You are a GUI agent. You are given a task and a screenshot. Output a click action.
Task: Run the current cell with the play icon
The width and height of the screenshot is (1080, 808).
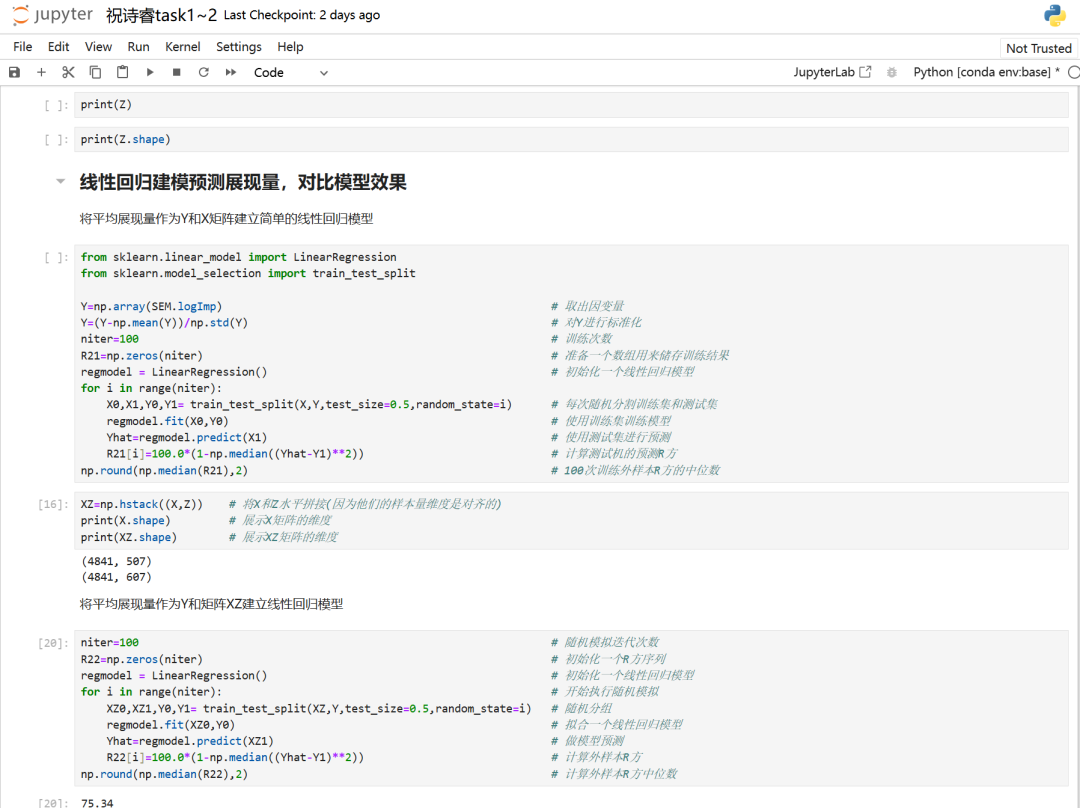point(150,72)
